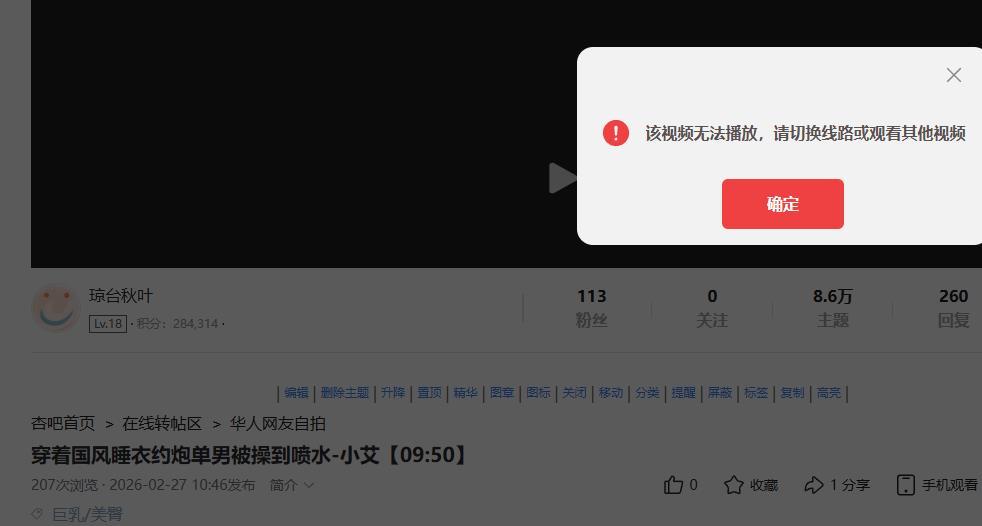Go to 杏吧首页 breadcrumb link
The image size is (982, 526).
(63, 424)
